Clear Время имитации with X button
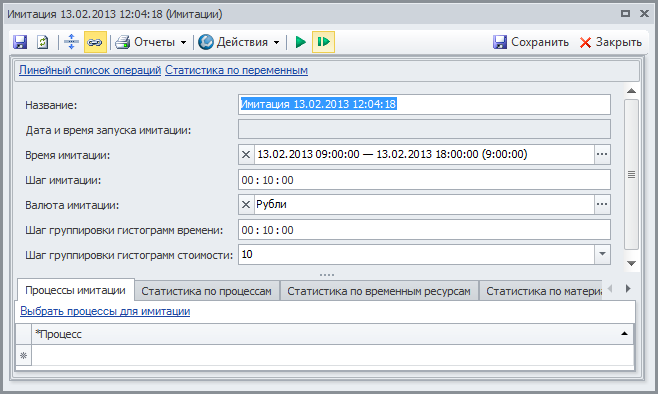Viewport: 658px width, 394px height. (246, 155)
